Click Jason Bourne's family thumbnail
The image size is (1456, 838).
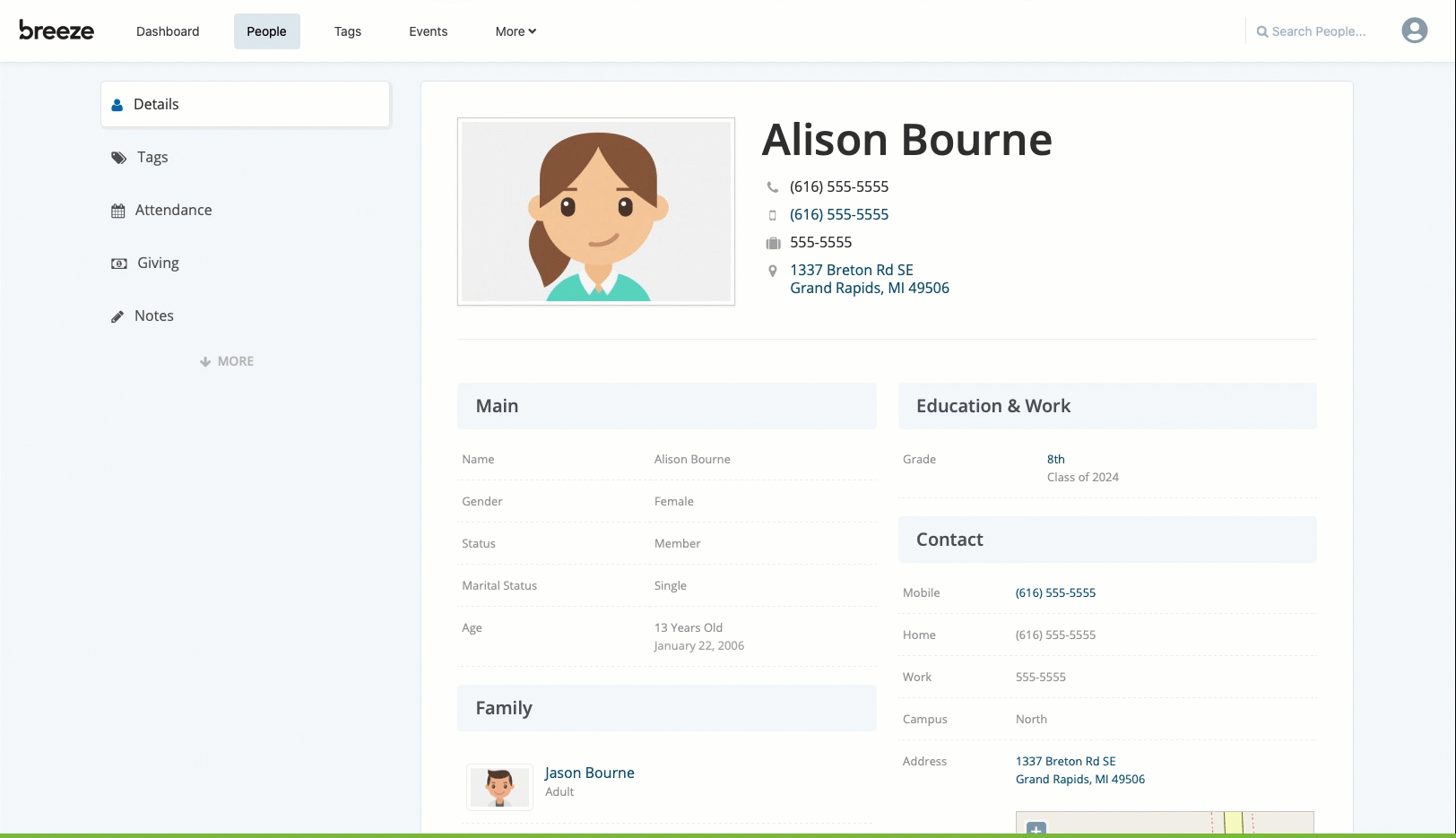(499, 787)
